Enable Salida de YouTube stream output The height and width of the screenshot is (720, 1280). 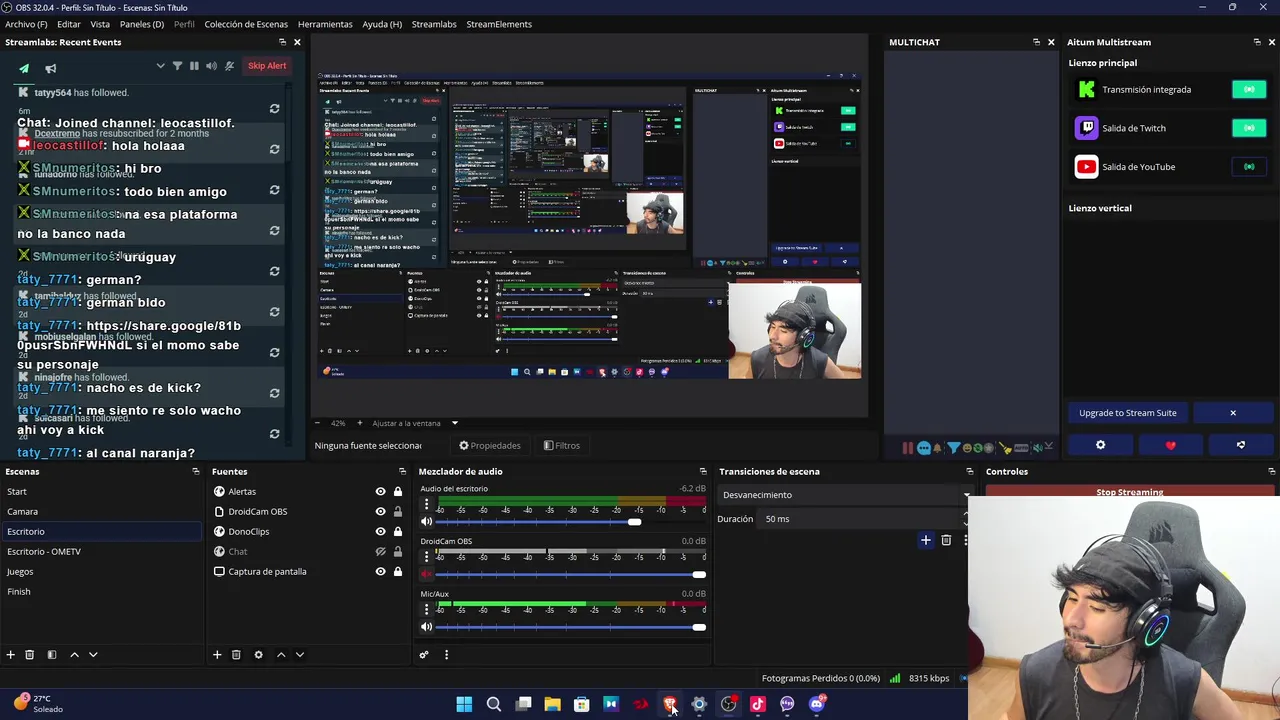pos(1248,167)
